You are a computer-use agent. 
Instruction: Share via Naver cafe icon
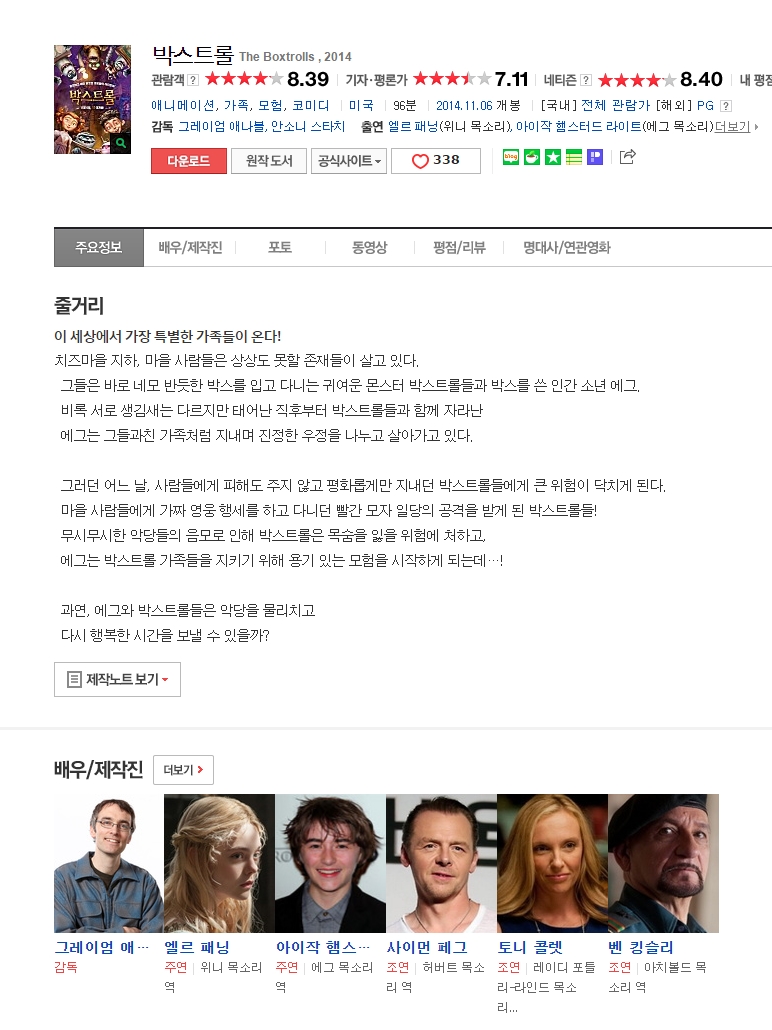(x=532, y=157)
